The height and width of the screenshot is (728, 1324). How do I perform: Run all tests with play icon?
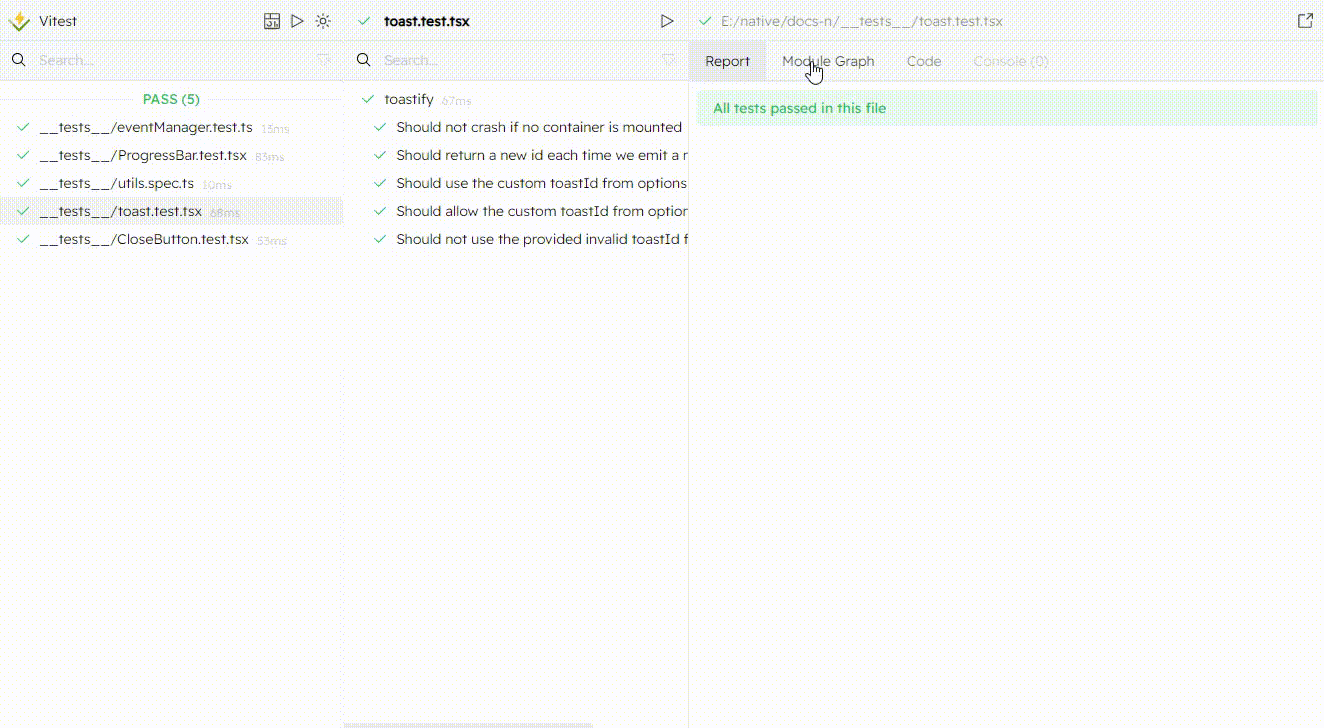point(297,21)
